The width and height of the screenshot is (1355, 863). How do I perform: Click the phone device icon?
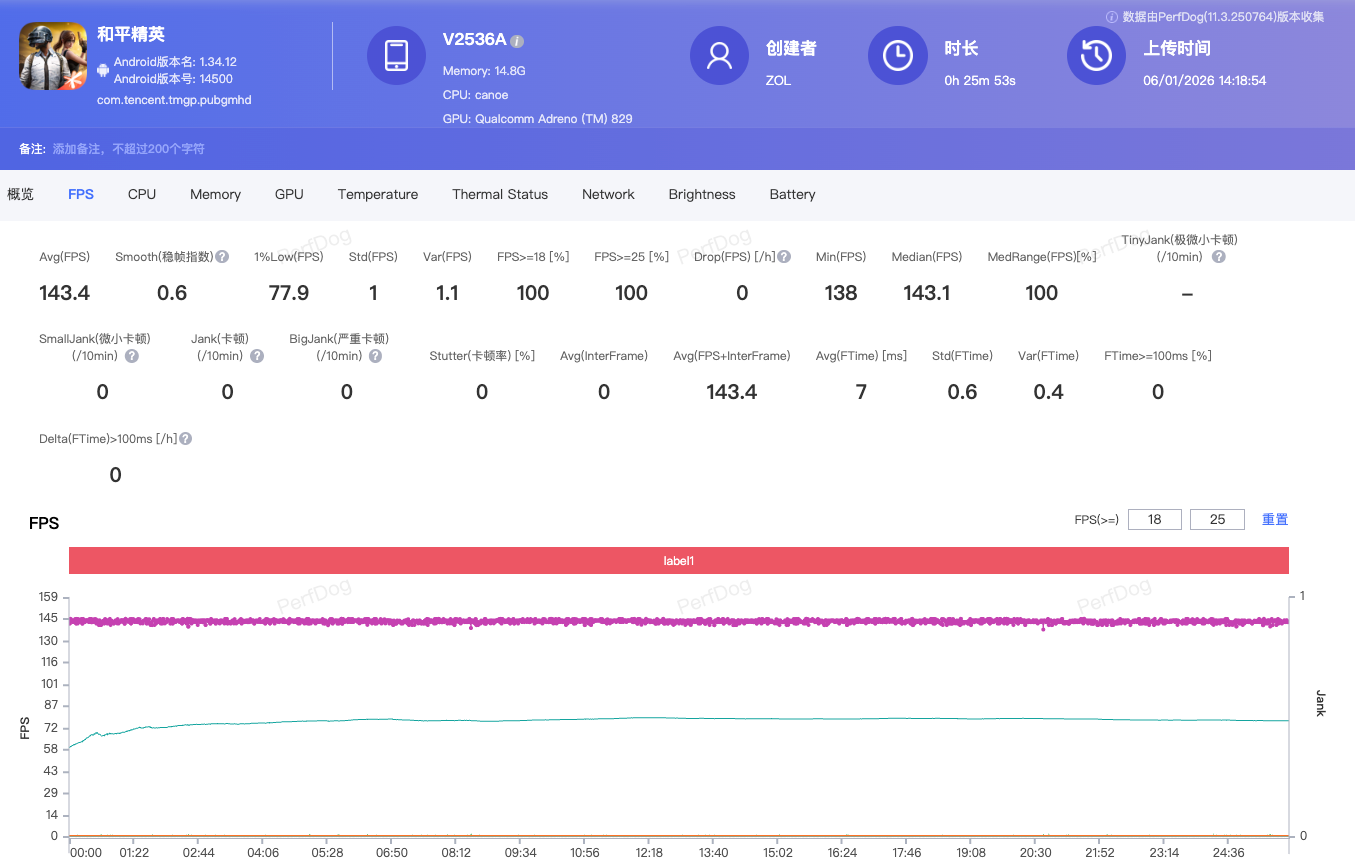click(396, 56)
